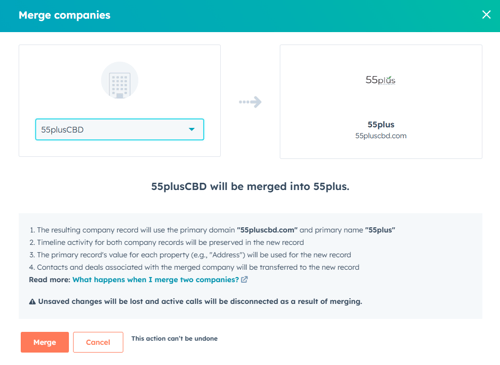
Task: Click note 1 about the primary domain
Action: pyautogui.click(x=212, y=230)
